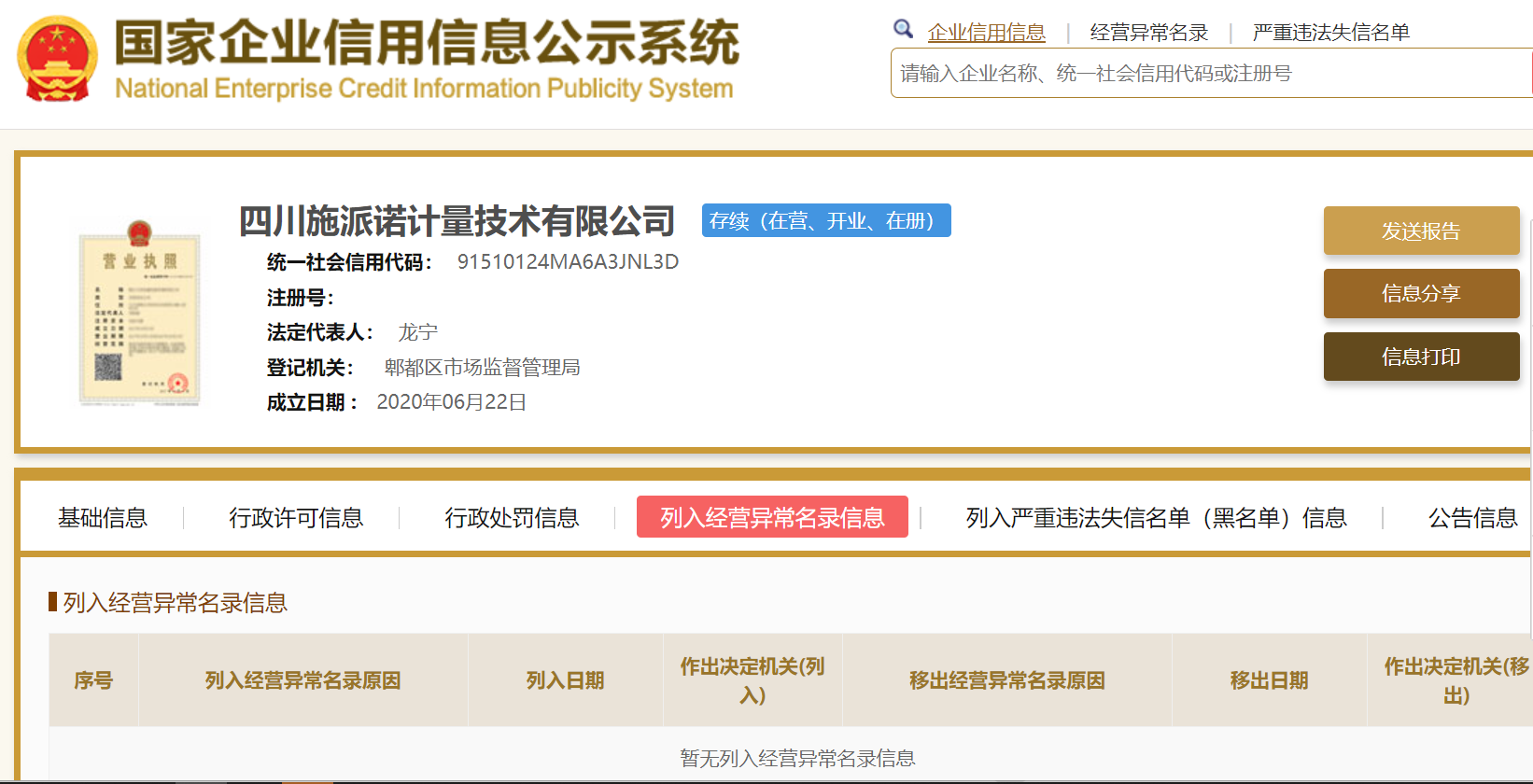Open the 列入经营异常名录信息 tab
1533x784 pixels.
coord(772,517)
